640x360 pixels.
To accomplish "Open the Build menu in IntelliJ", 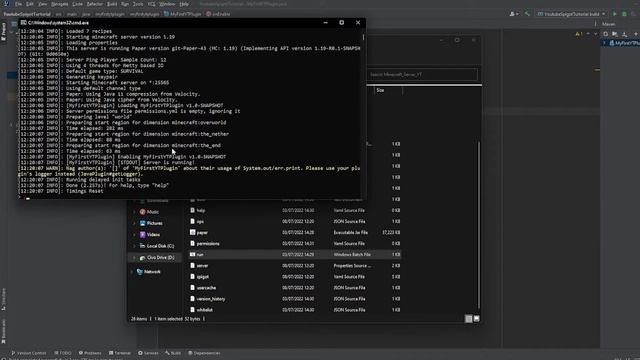I will (x=112, y=4).
